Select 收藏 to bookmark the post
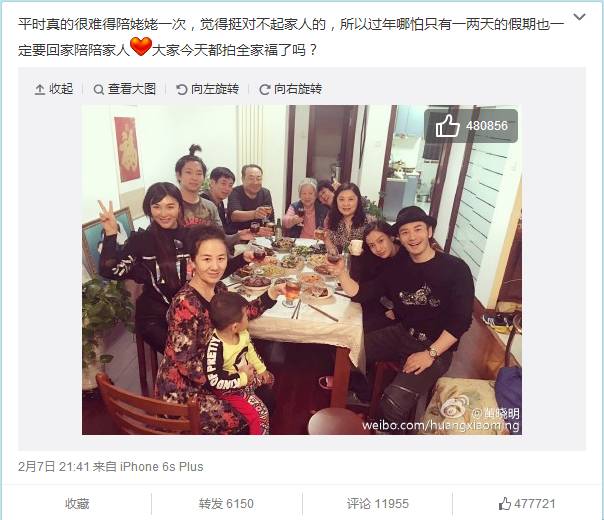The height and width of the screenshot is (520, 604). [x=77, y=503]
